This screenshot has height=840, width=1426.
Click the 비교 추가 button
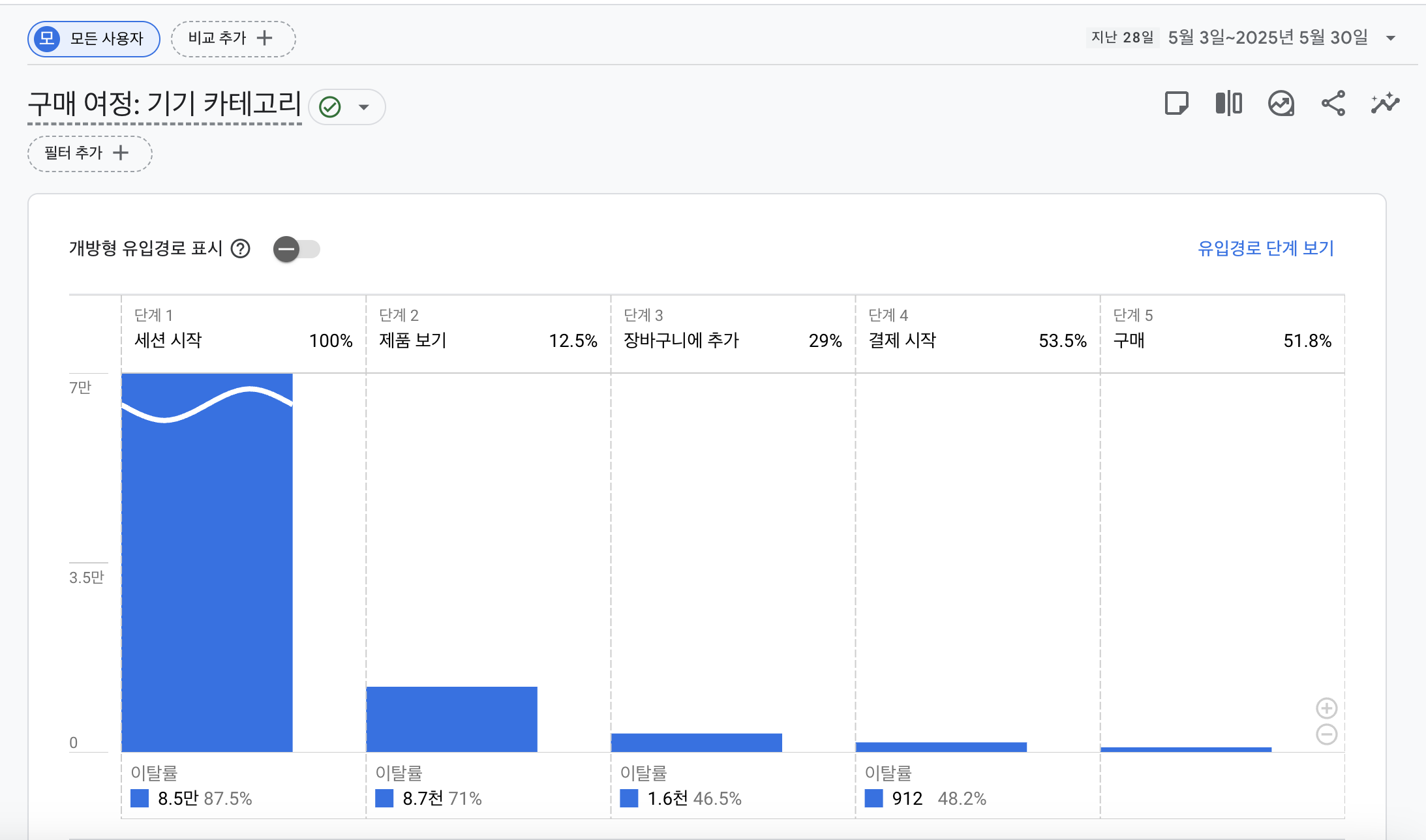pyautogui.click(x=233, y=38)
